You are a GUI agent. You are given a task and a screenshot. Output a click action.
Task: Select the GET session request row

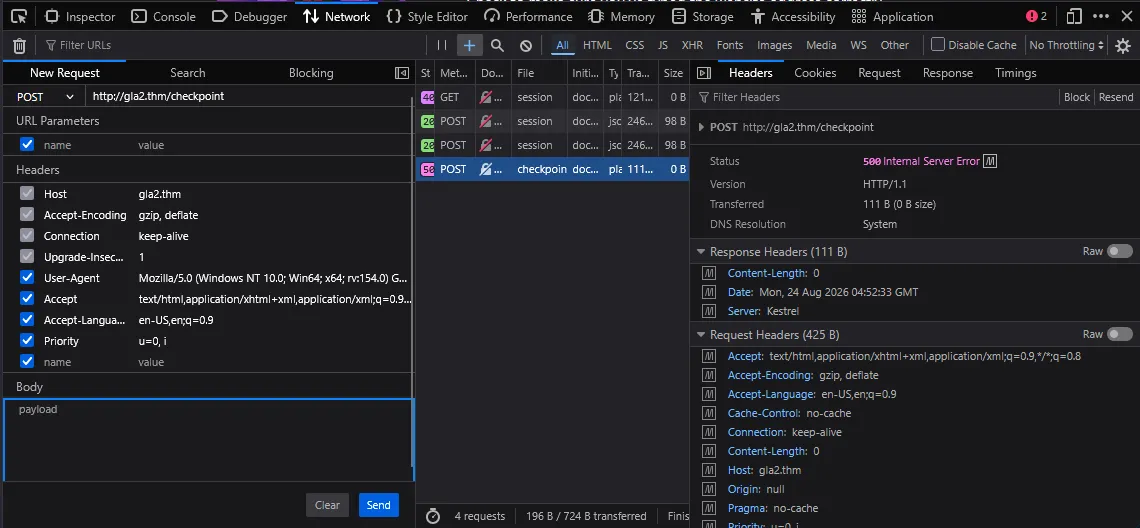click(x=553, y=97)
